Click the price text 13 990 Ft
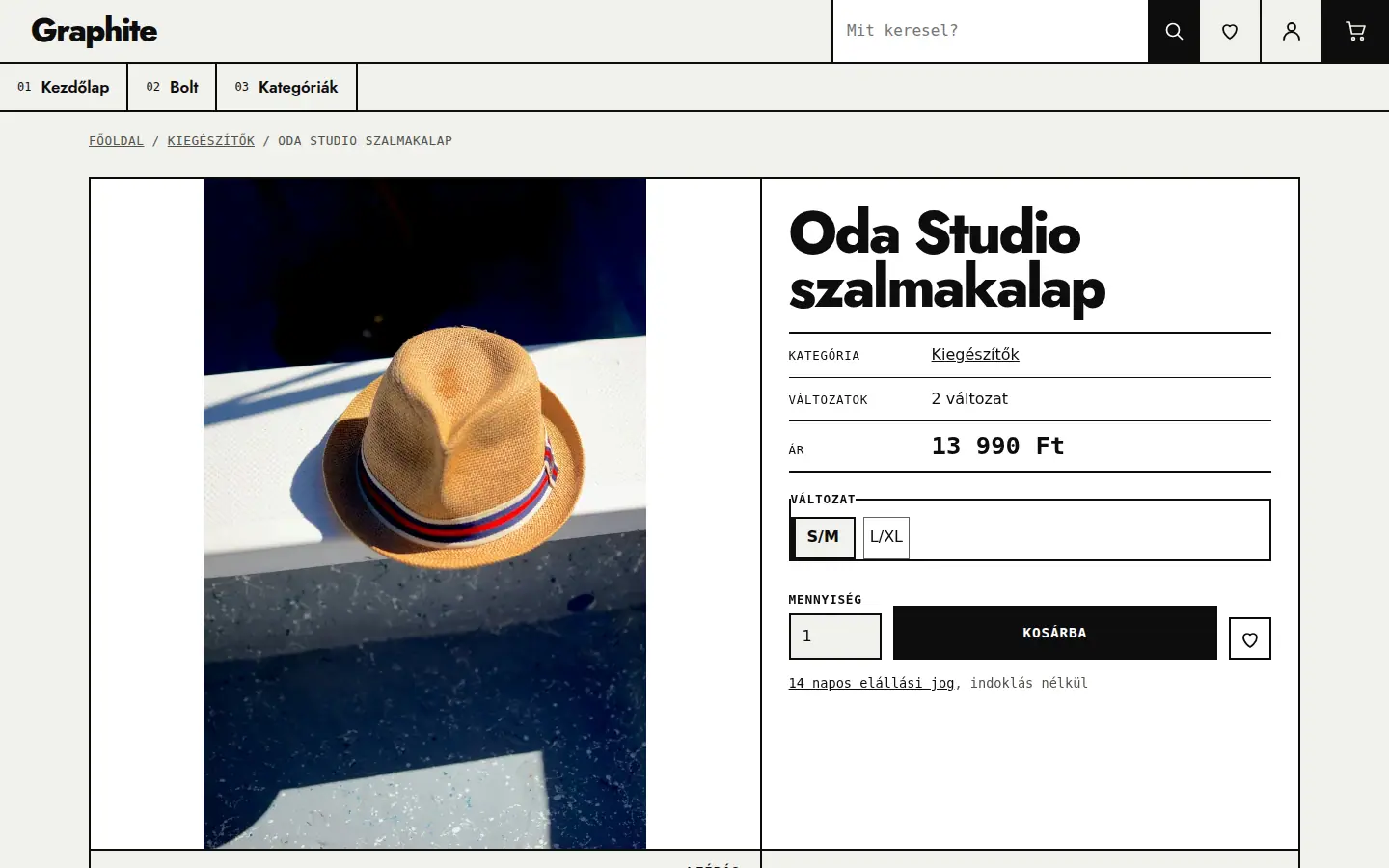Image resolution: width=1389 pixels, height=868 pixels. pyautogui.click(x=998, y=447)
